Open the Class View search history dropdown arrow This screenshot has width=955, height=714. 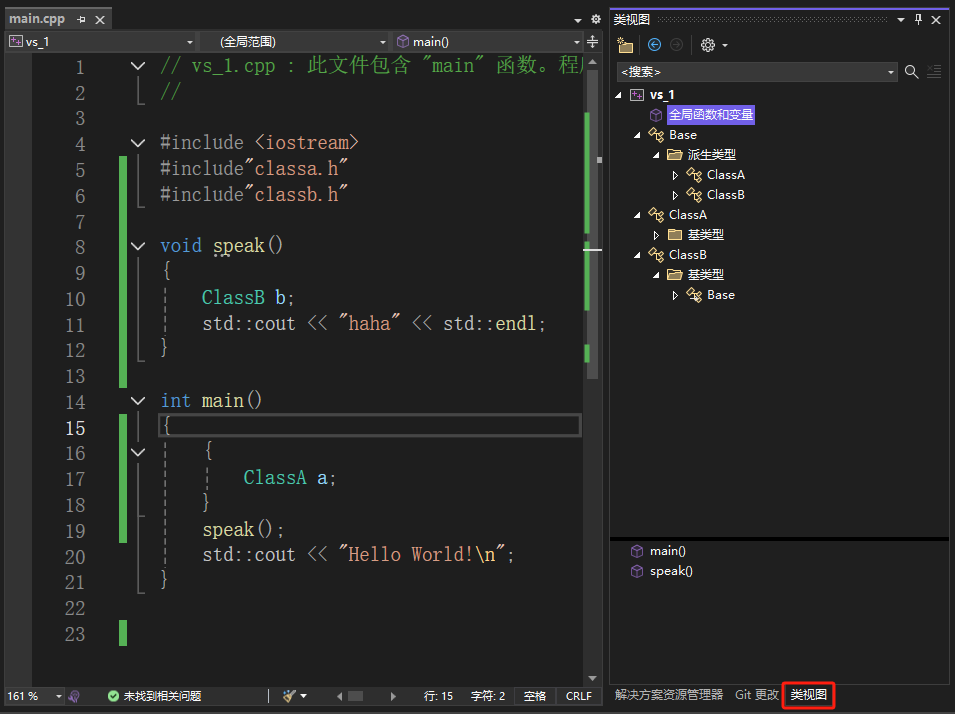pyautogui.click(x=891, y=72)
